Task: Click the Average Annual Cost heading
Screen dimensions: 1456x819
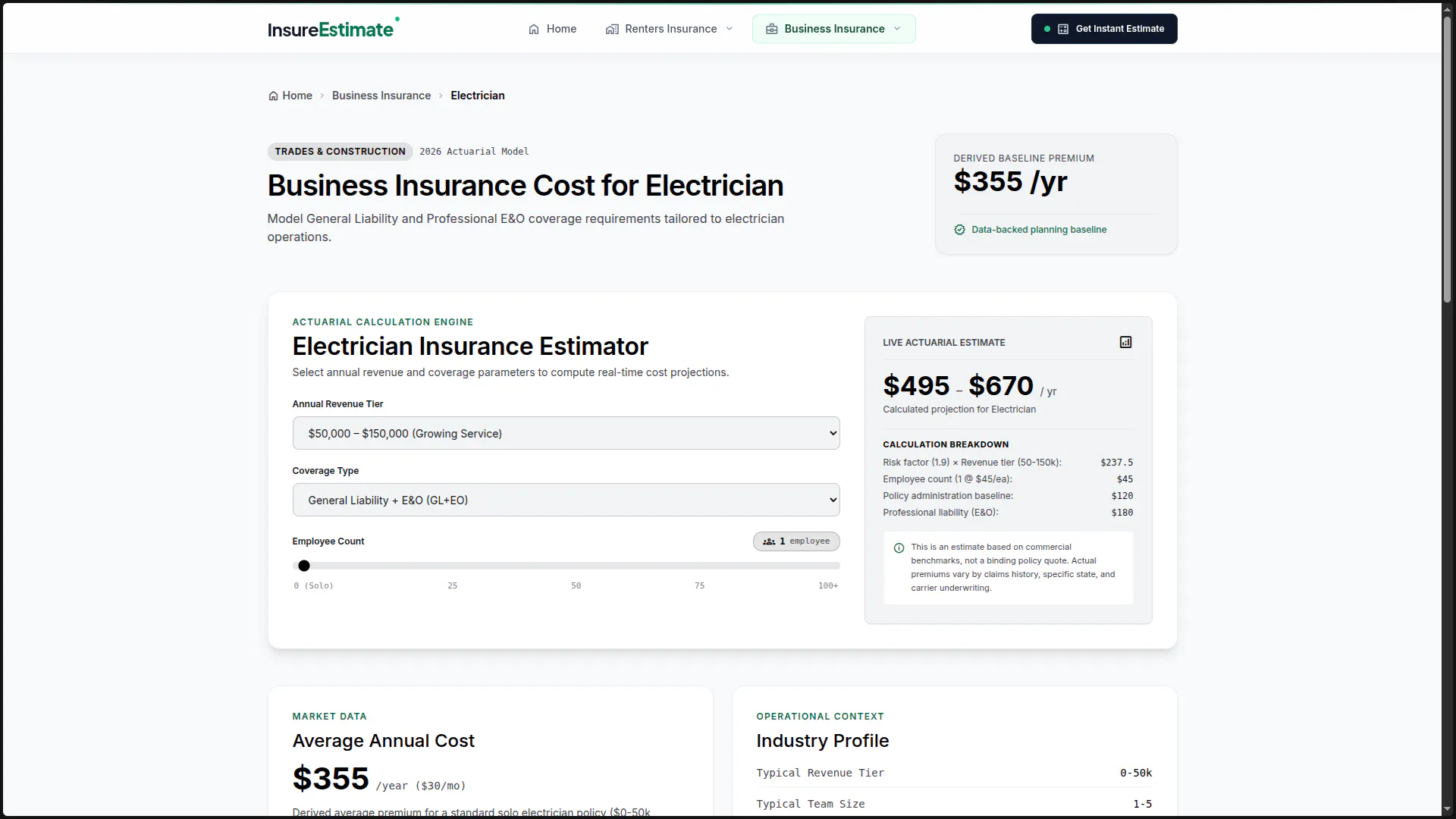Action: [383, 741]
